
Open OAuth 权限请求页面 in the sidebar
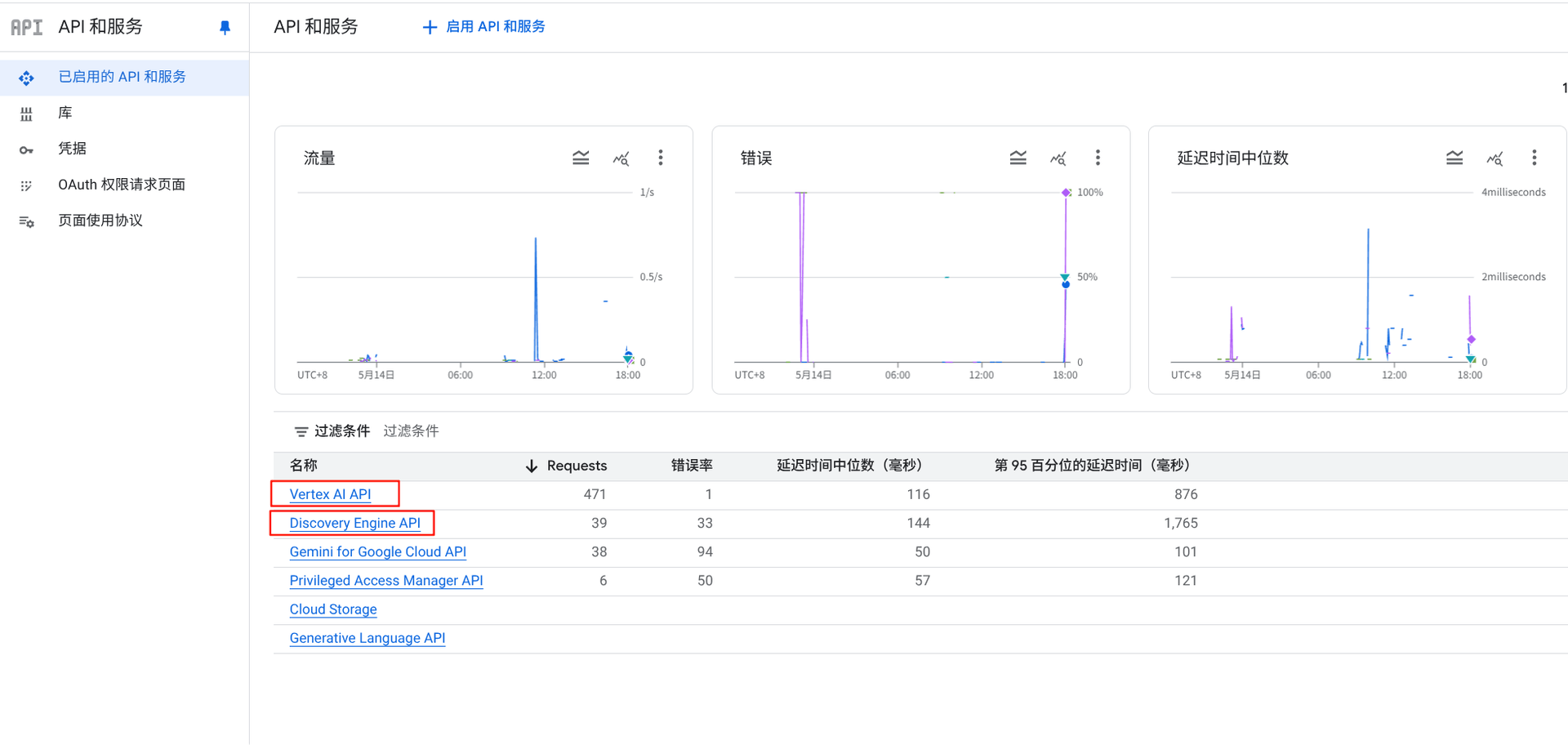(x=124, y=185)
